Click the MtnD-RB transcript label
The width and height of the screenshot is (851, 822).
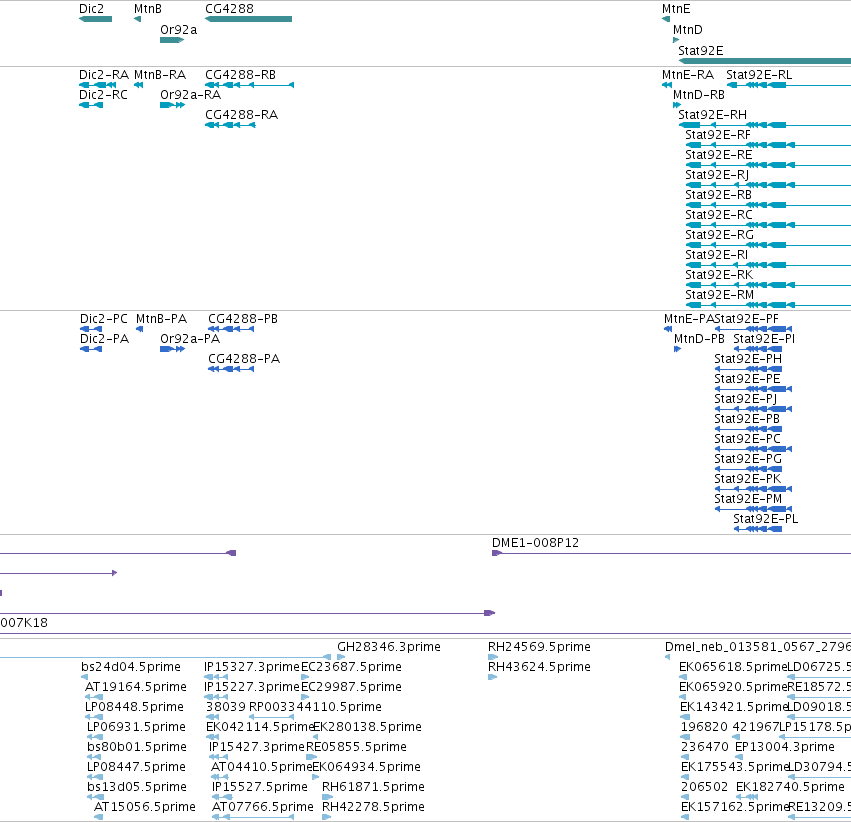(x=699, y=95)
